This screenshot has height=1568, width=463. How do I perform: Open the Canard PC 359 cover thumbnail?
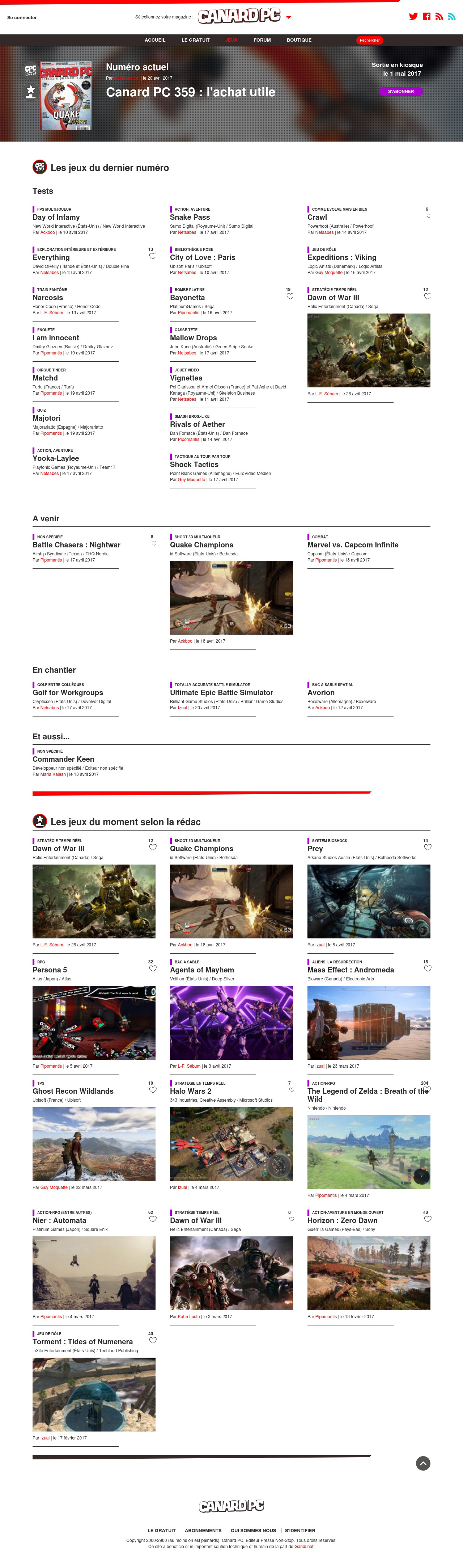click(x=66, y=95)
